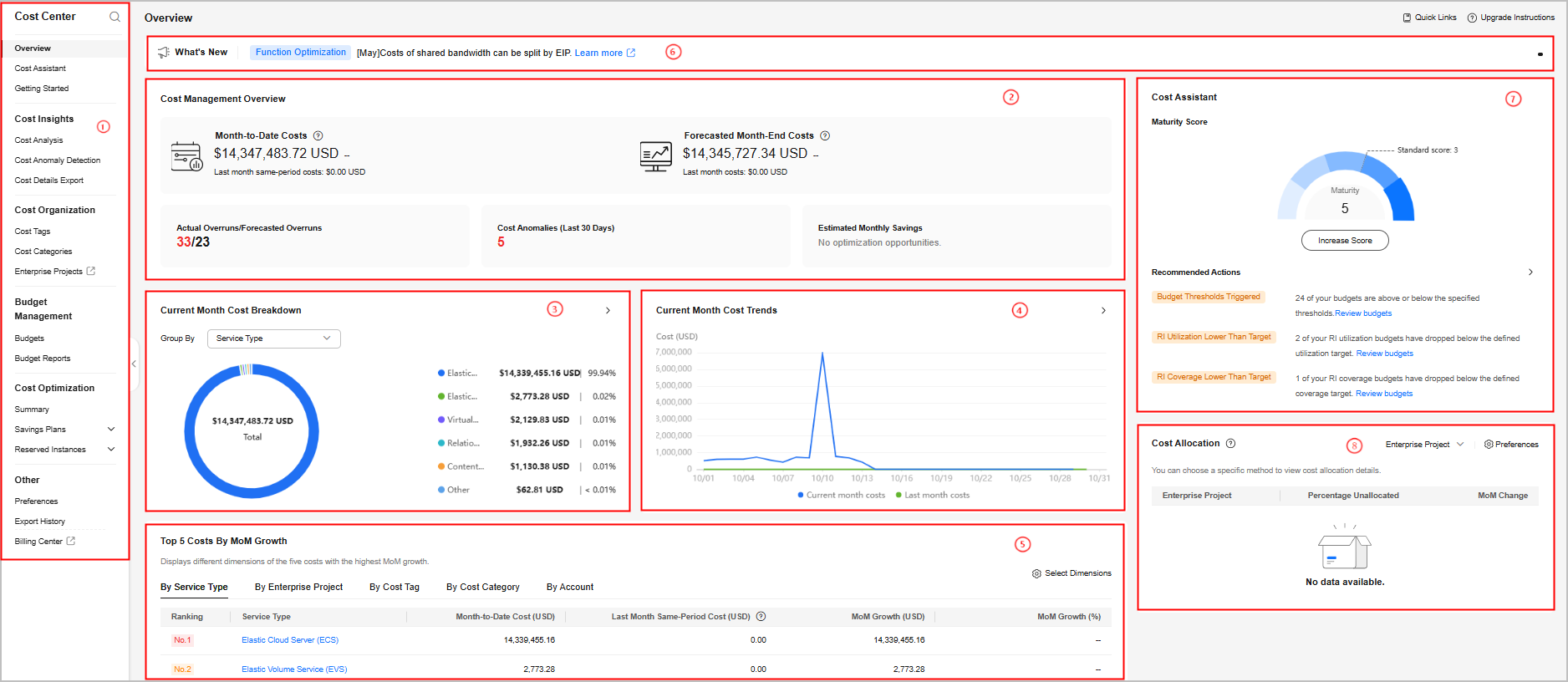1568x682 pixels.
Task: Open the Quick Links icon
Action: point(1407,18)
